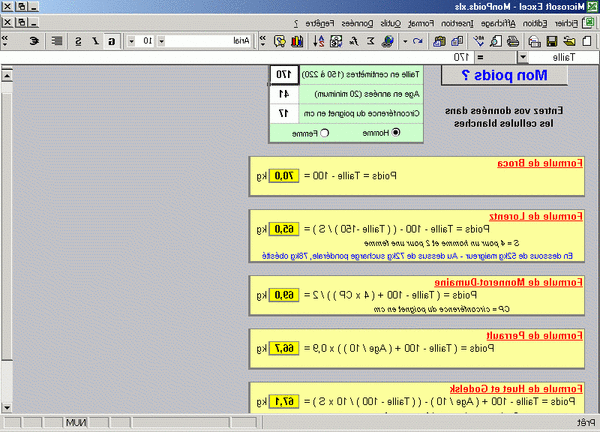Click the AutoSum sigma icon
The height and width of the screenshot is (432, 600).
[x=371, y=41]
